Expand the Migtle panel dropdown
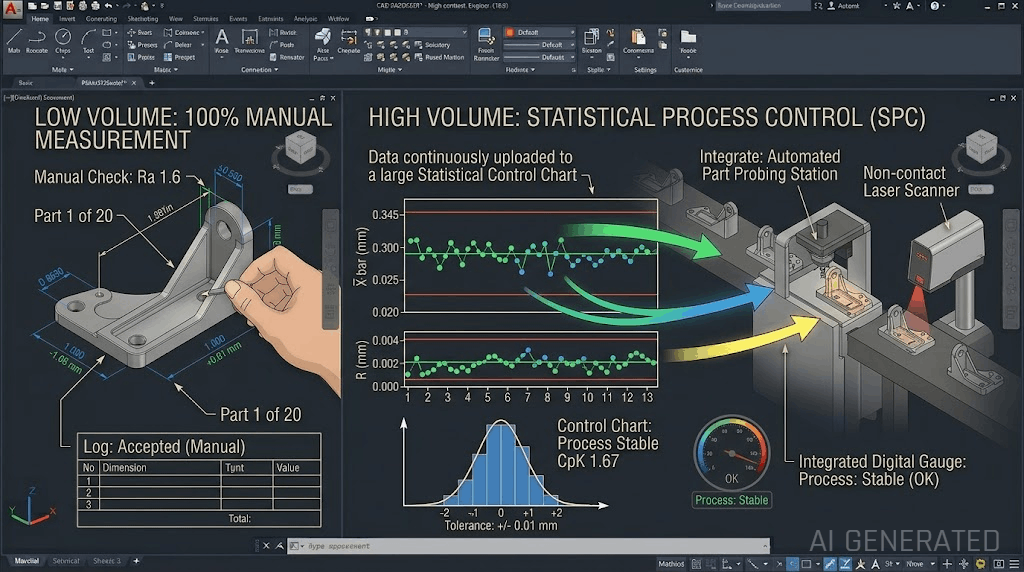The image size is (1024, 572). (x=390, y=69)
